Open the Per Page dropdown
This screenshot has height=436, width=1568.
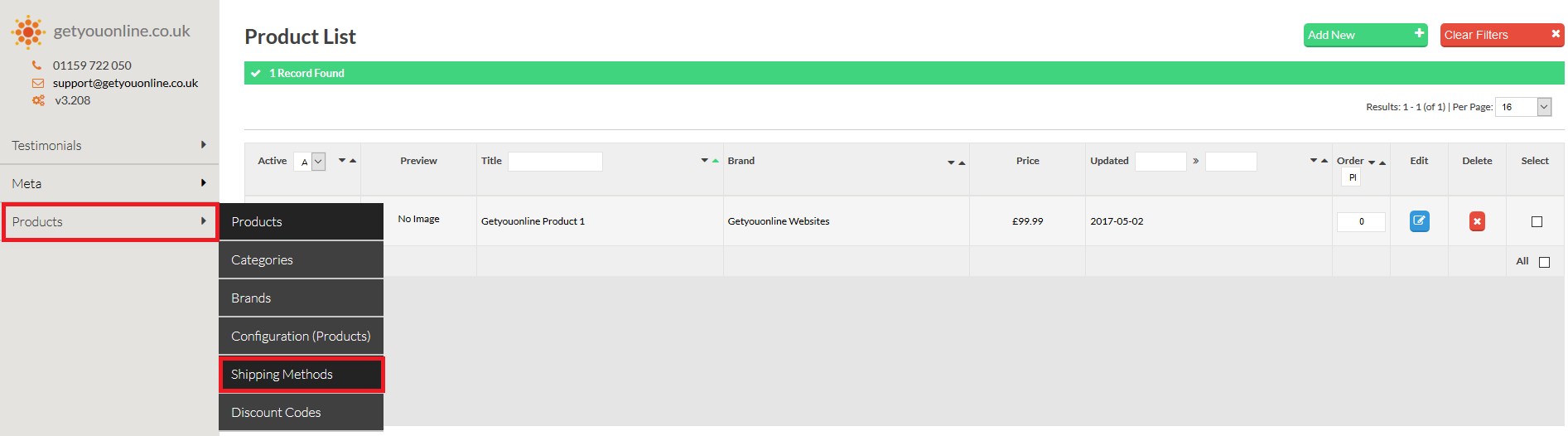pyautogui.click(x=1523, y=107)
